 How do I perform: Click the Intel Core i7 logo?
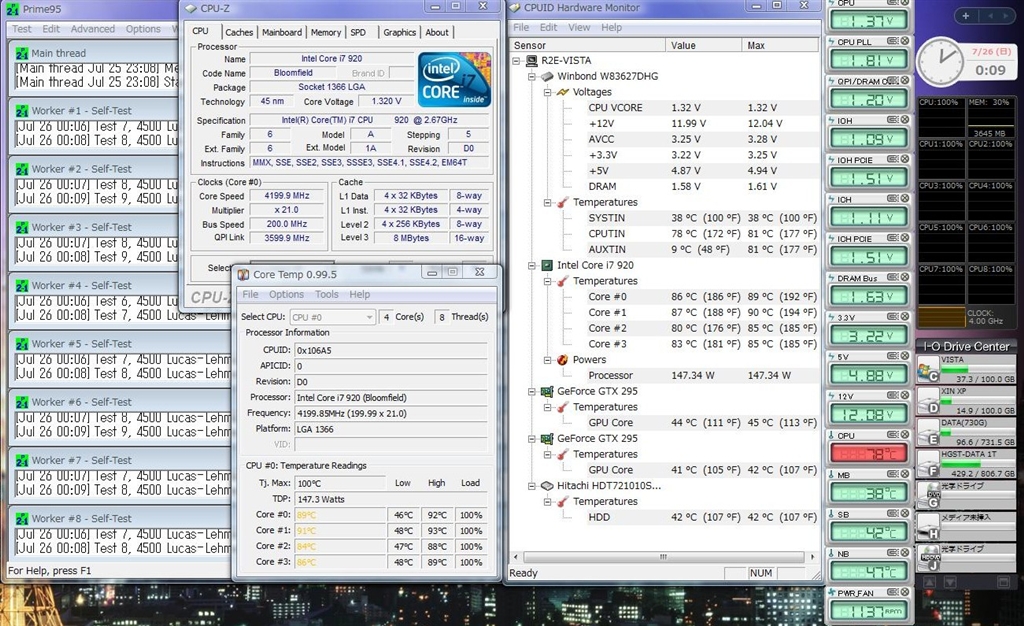click(454, 79)
